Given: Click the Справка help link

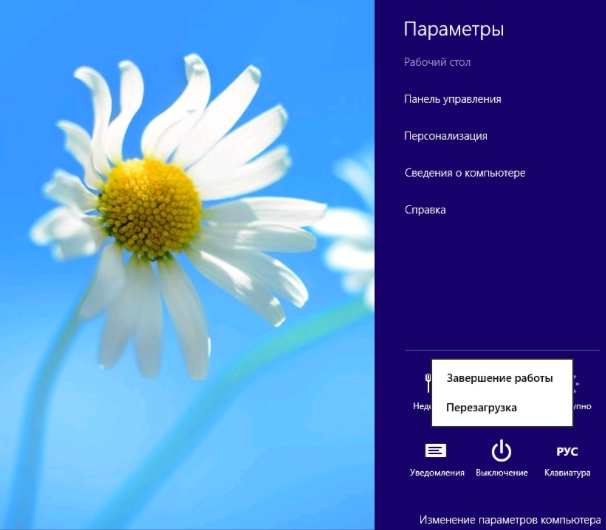Looking at the screenshot, I should pos(424,210).
